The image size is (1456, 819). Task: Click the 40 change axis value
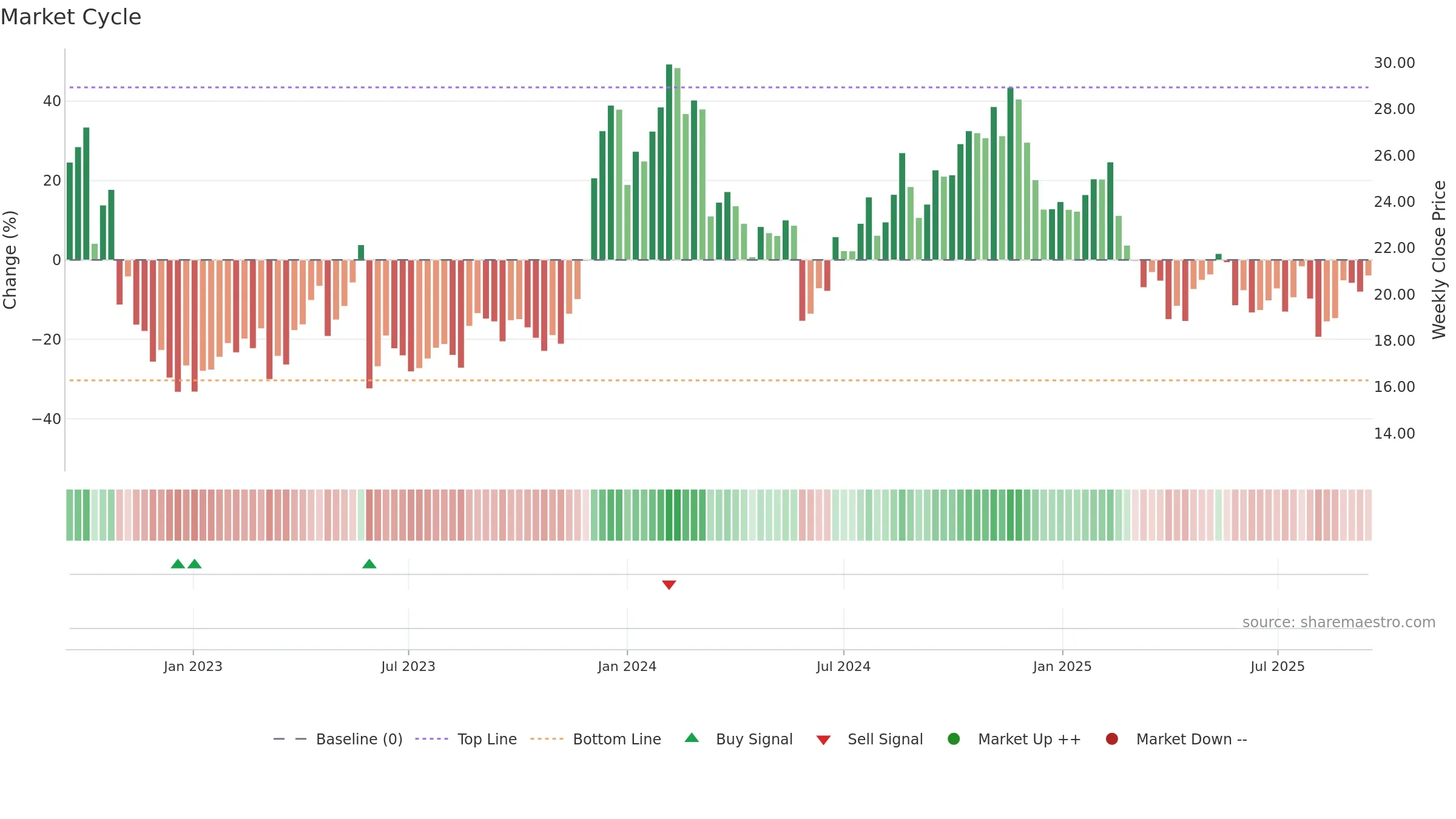[52, 101]
